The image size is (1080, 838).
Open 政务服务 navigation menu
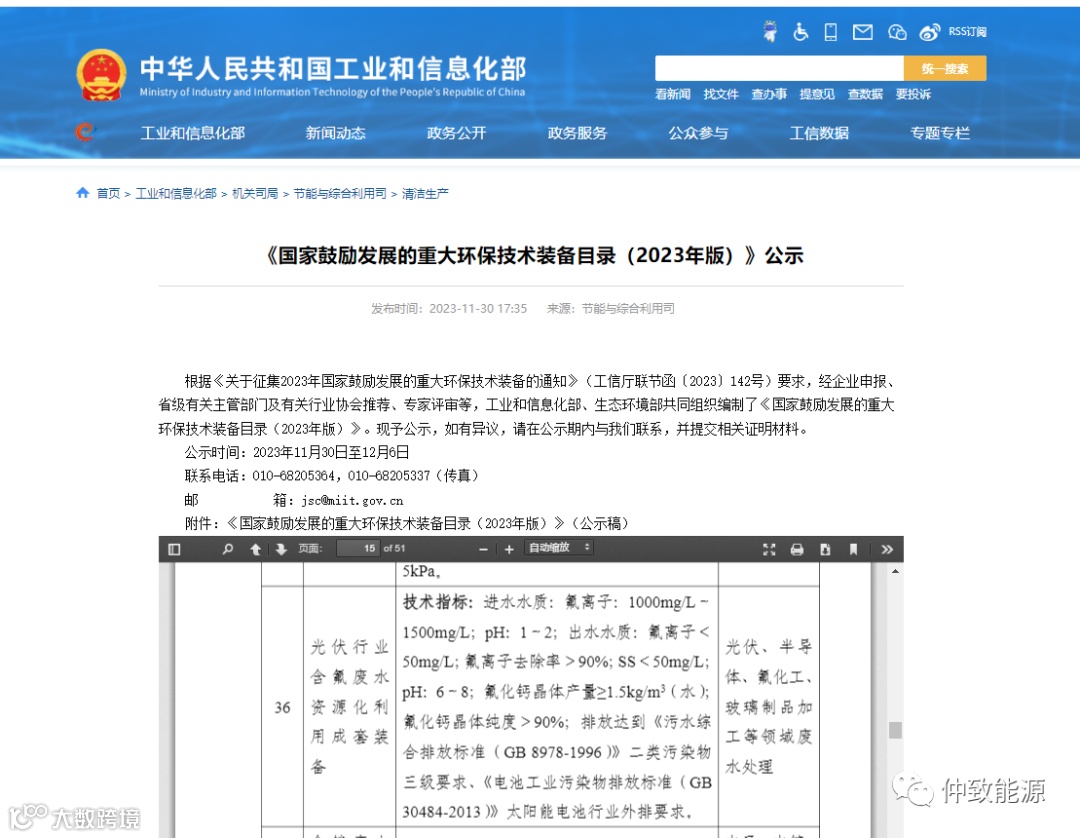pos(577,133)
